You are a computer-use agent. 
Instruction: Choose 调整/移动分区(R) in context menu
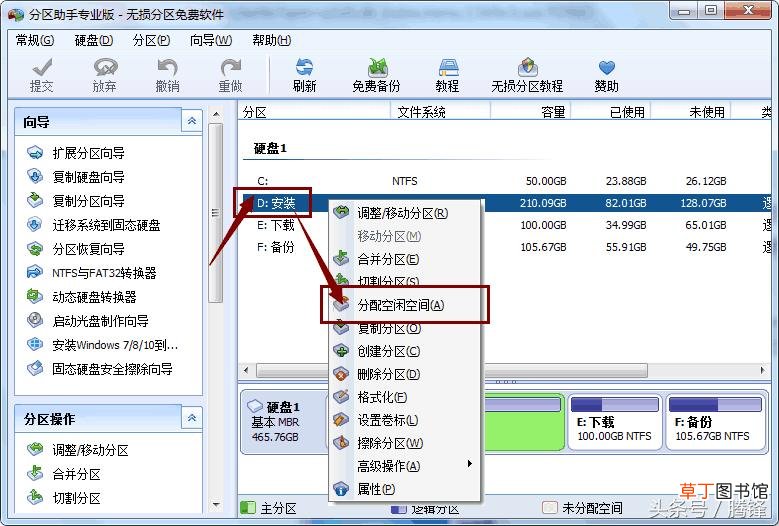tap(405, 213)
